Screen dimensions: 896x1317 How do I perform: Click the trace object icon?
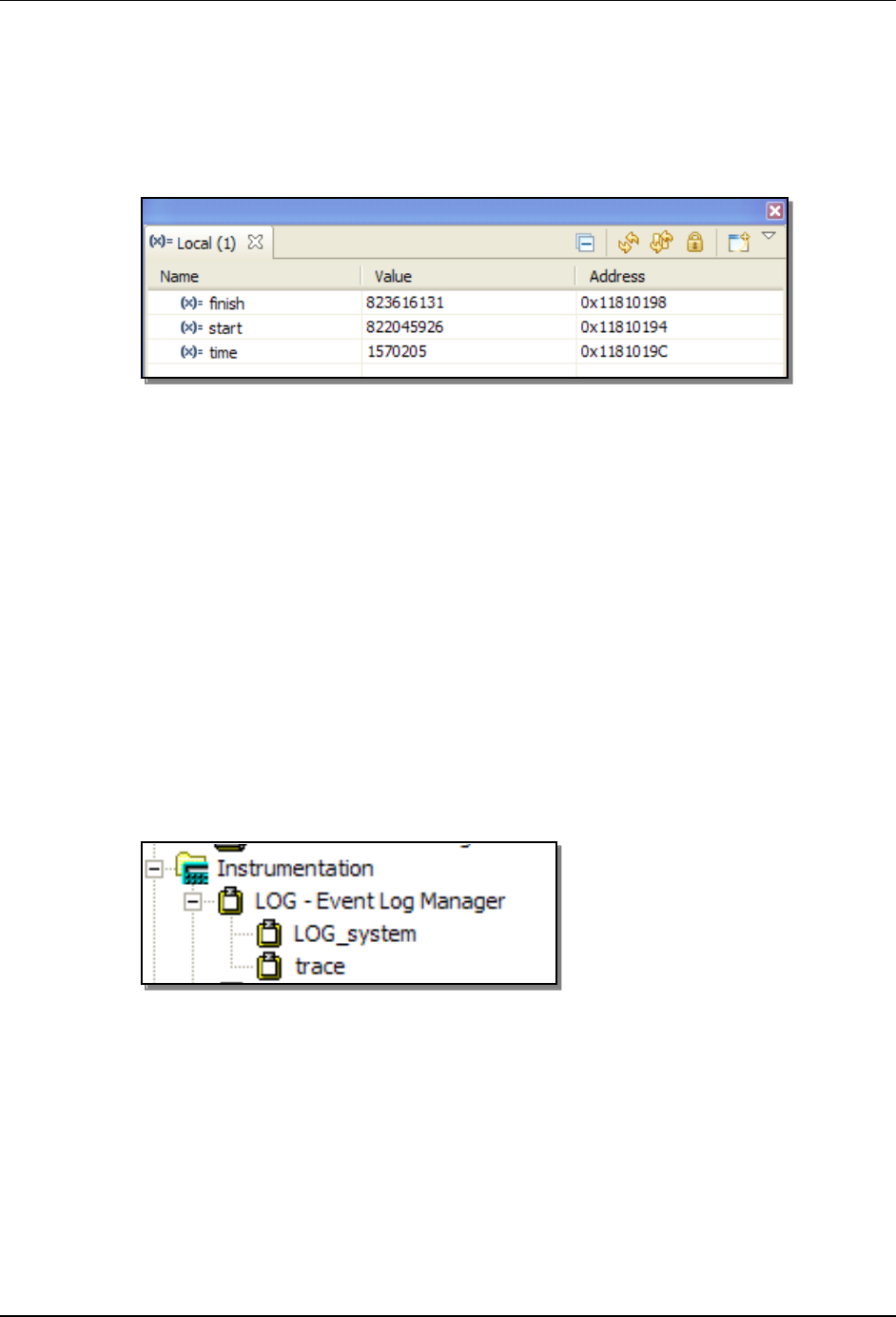(270, 967)
